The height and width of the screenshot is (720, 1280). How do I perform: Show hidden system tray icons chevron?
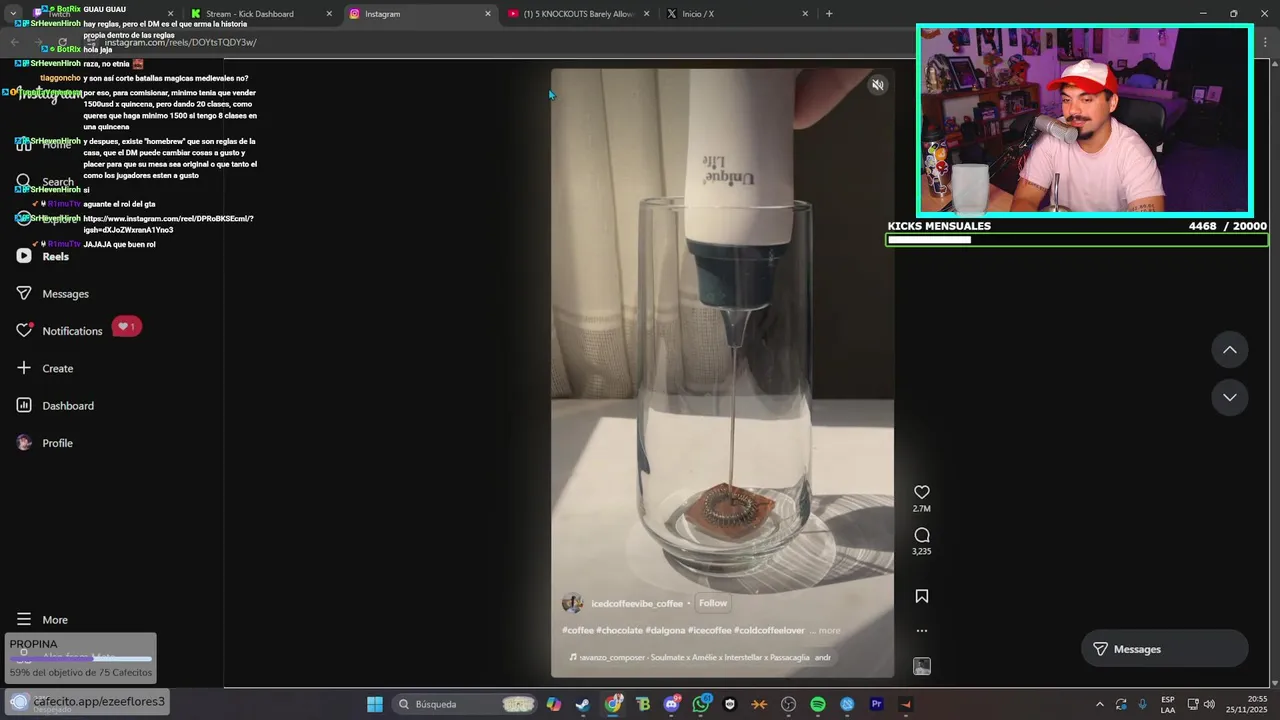(1100, 704)
